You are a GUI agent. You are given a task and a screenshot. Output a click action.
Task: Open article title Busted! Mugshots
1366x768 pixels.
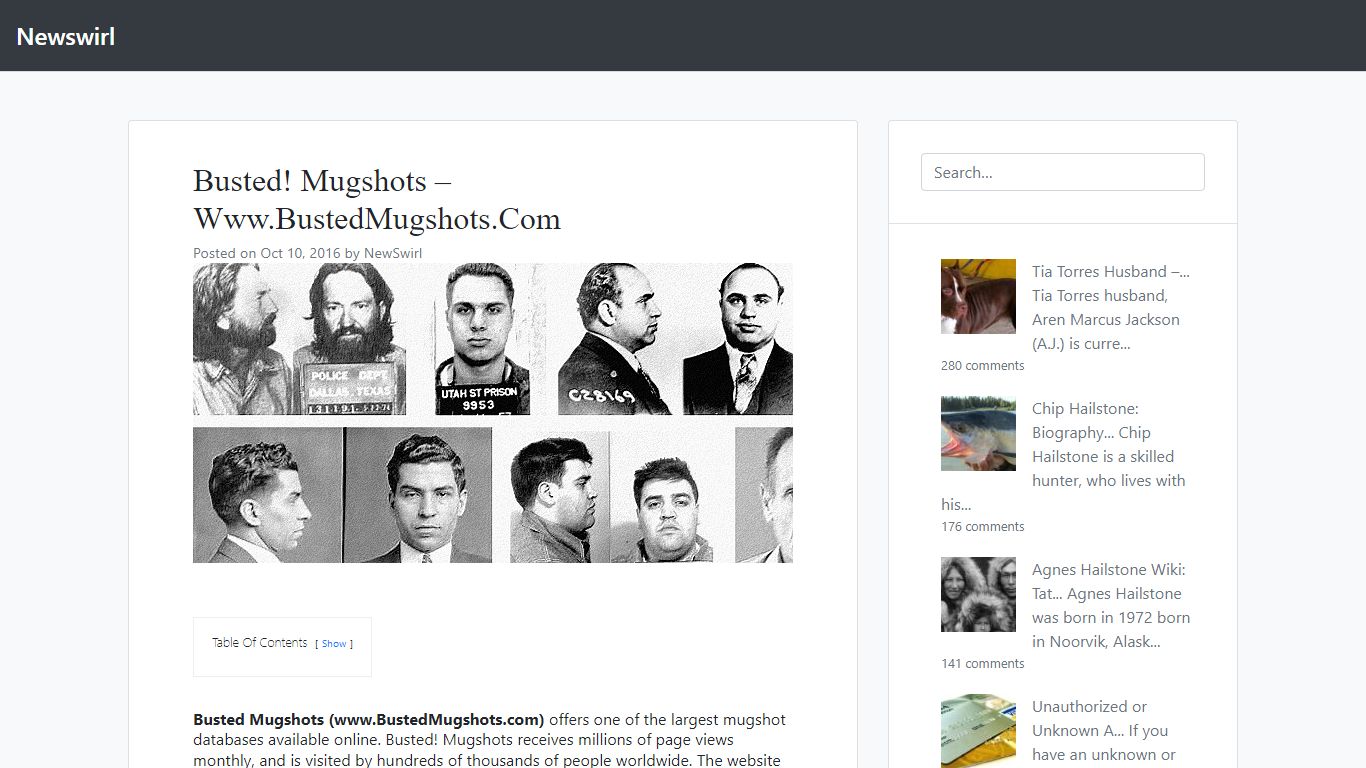coord(377,200)
